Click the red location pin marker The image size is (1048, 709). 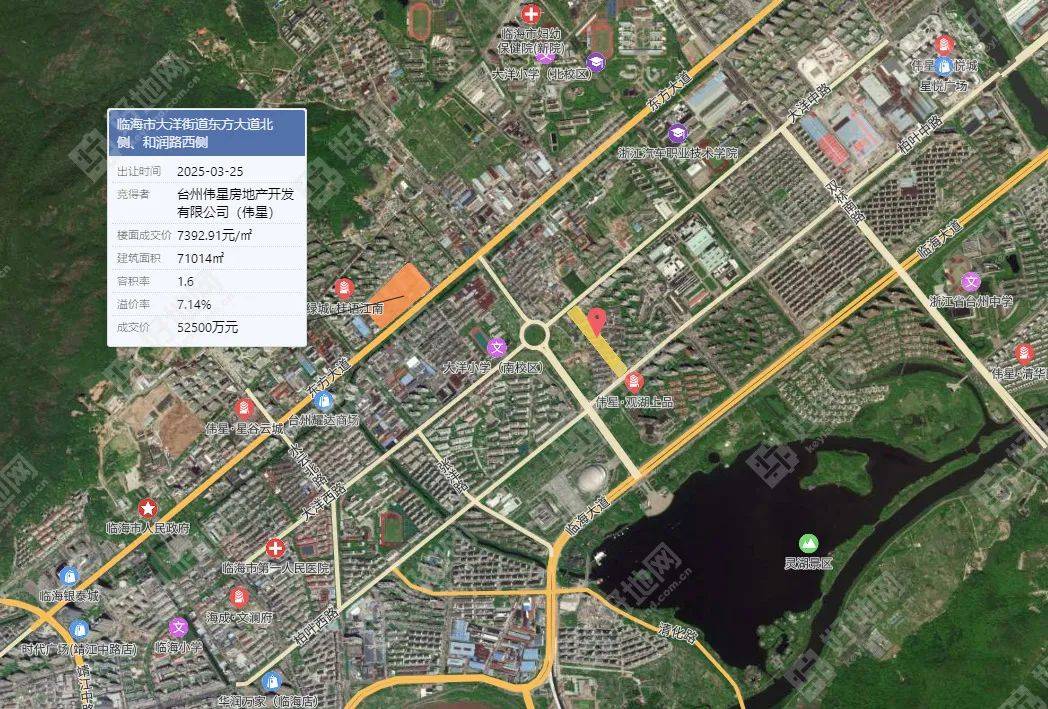point(597,321)
